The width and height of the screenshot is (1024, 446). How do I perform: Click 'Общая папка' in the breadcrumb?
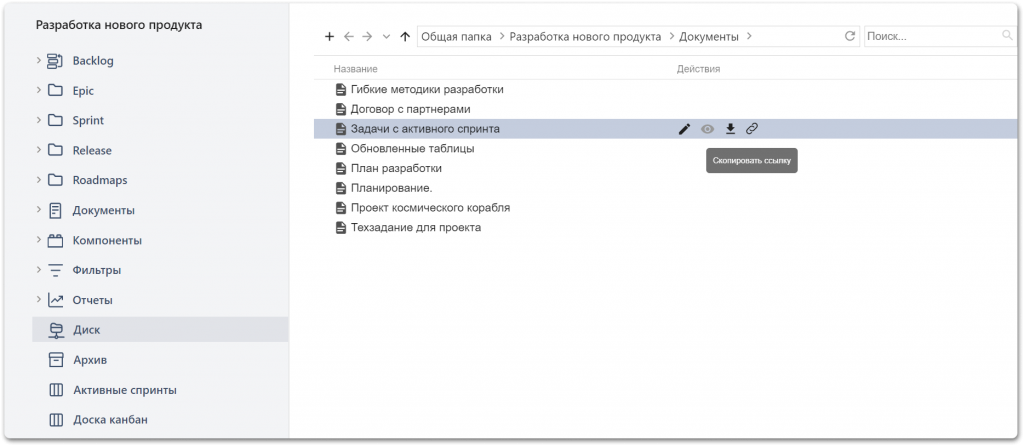click(456, 37)
